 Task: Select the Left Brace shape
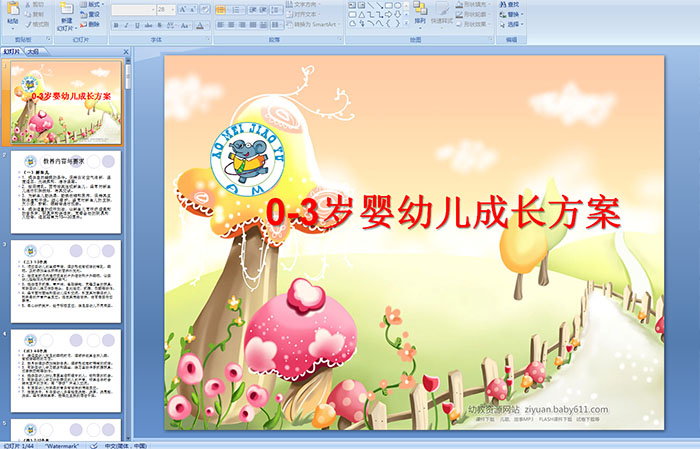(388, 24)
